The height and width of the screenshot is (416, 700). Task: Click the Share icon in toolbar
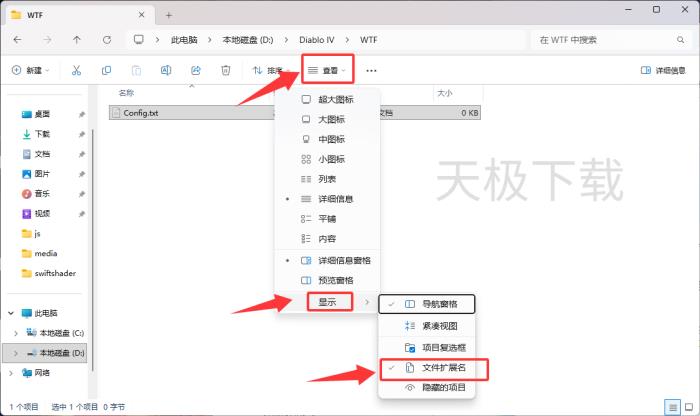point(196,70)
